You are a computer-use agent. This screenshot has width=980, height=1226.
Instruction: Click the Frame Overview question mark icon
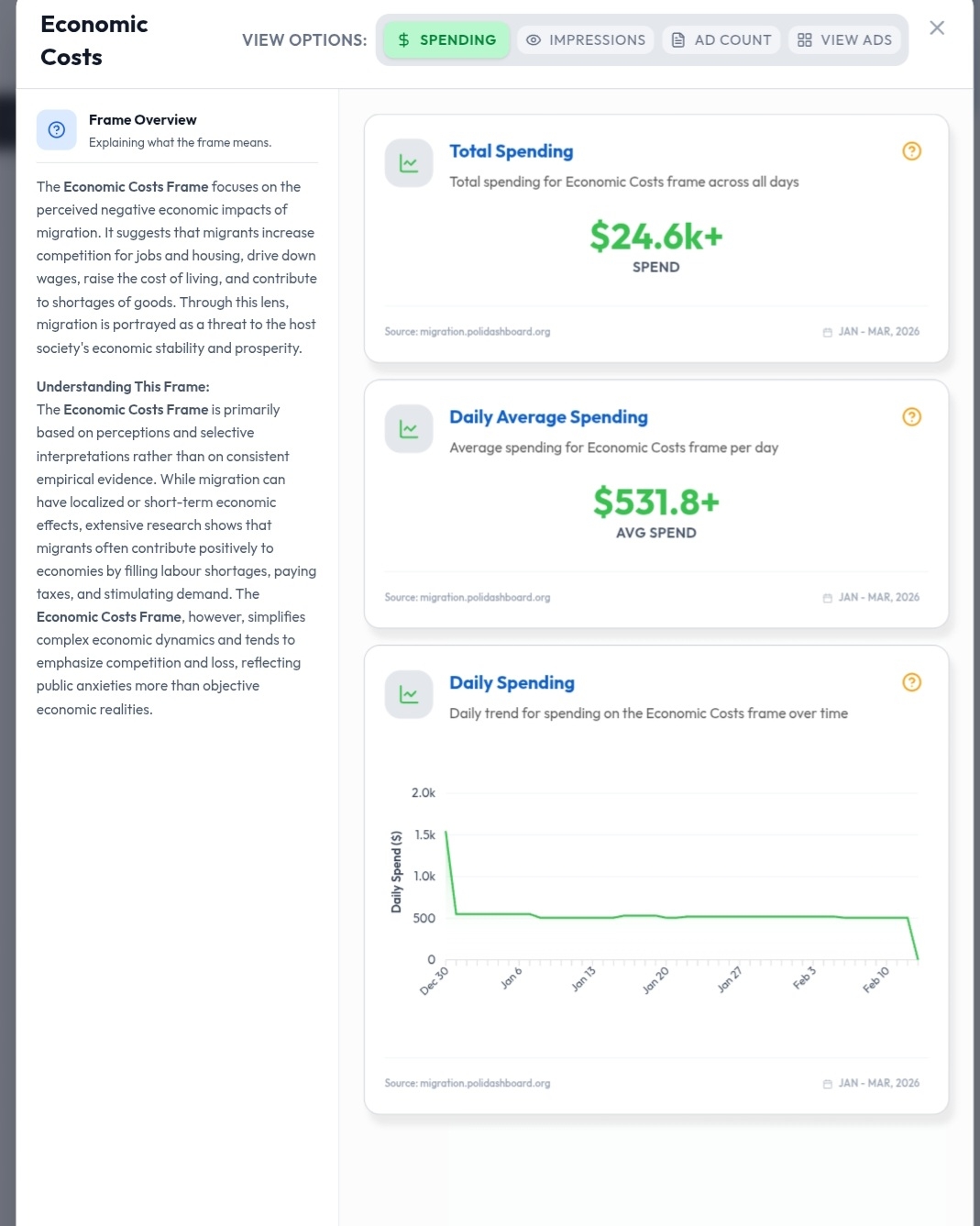57,130
